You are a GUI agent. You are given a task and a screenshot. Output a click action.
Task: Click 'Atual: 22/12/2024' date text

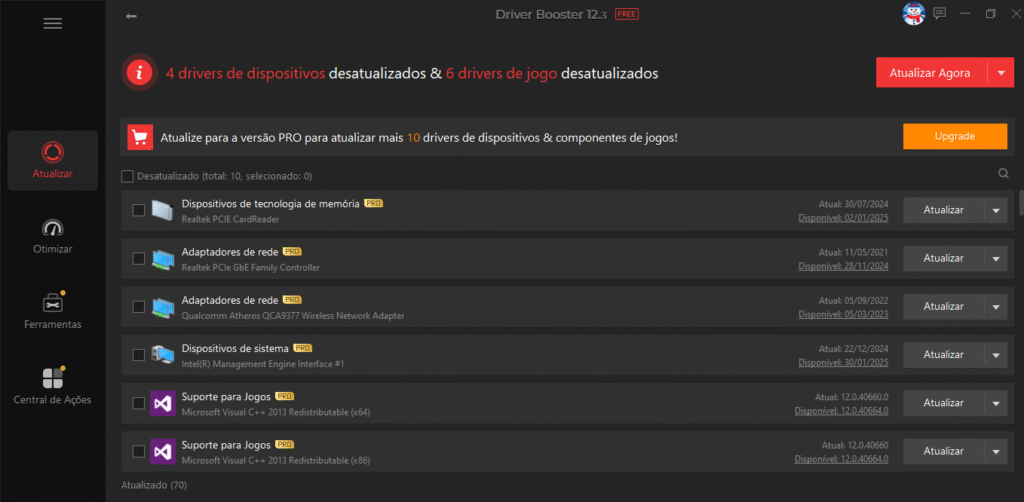[x=854, y=349]
